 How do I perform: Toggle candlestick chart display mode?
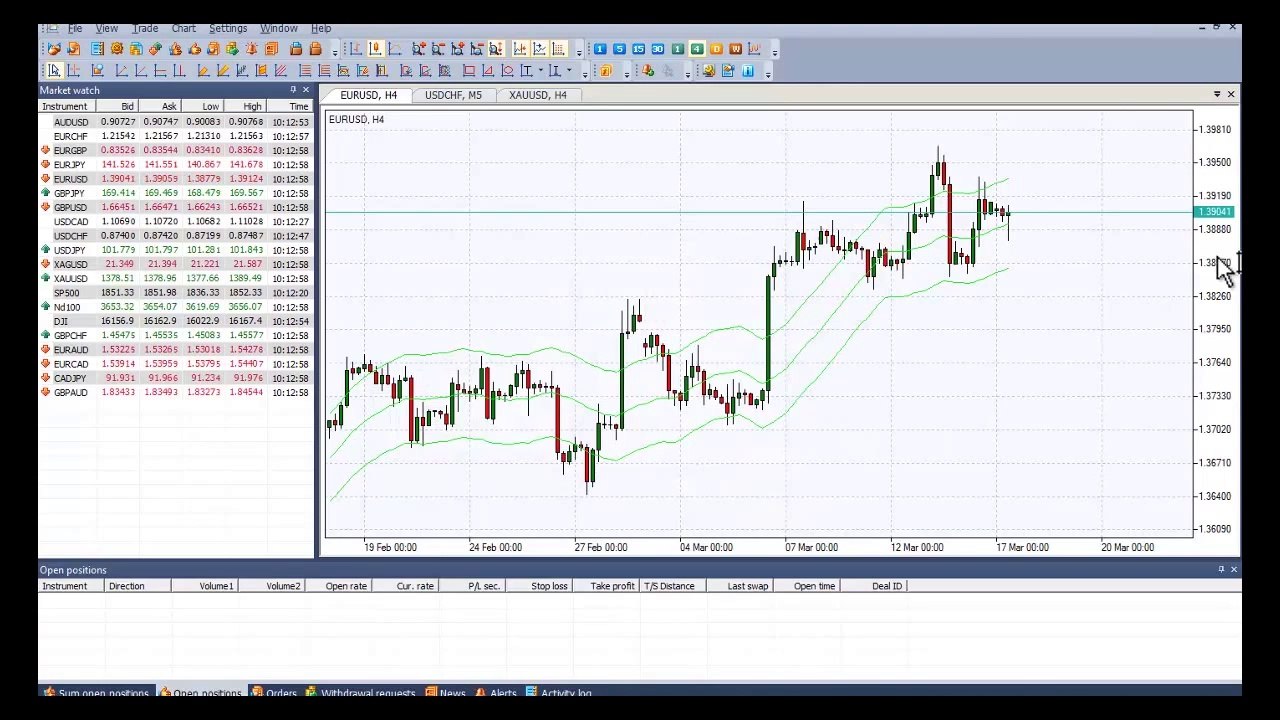[x=376, y=48]
